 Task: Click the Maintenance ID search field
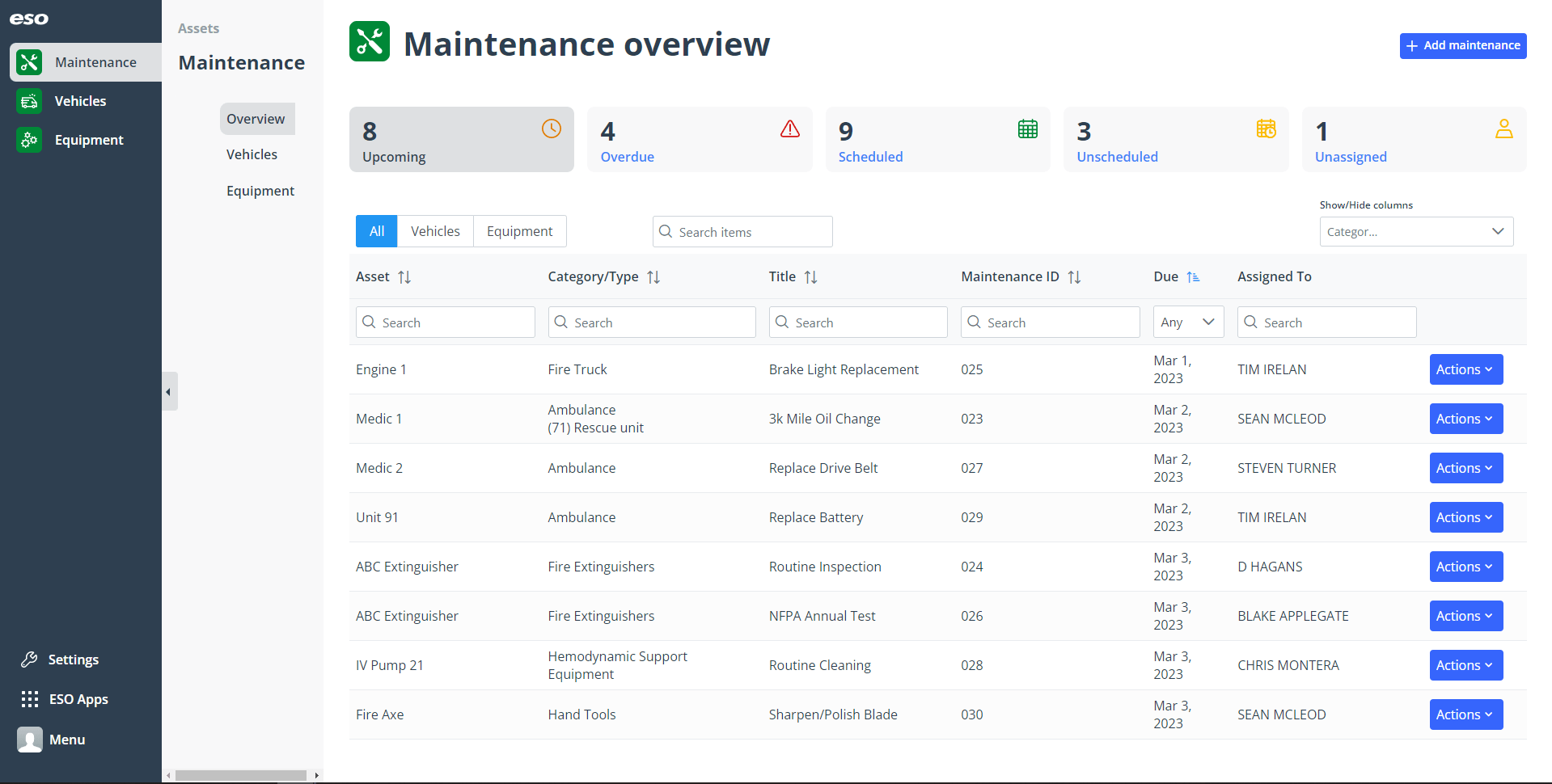pyautogui.click(x=1051, y=322)
